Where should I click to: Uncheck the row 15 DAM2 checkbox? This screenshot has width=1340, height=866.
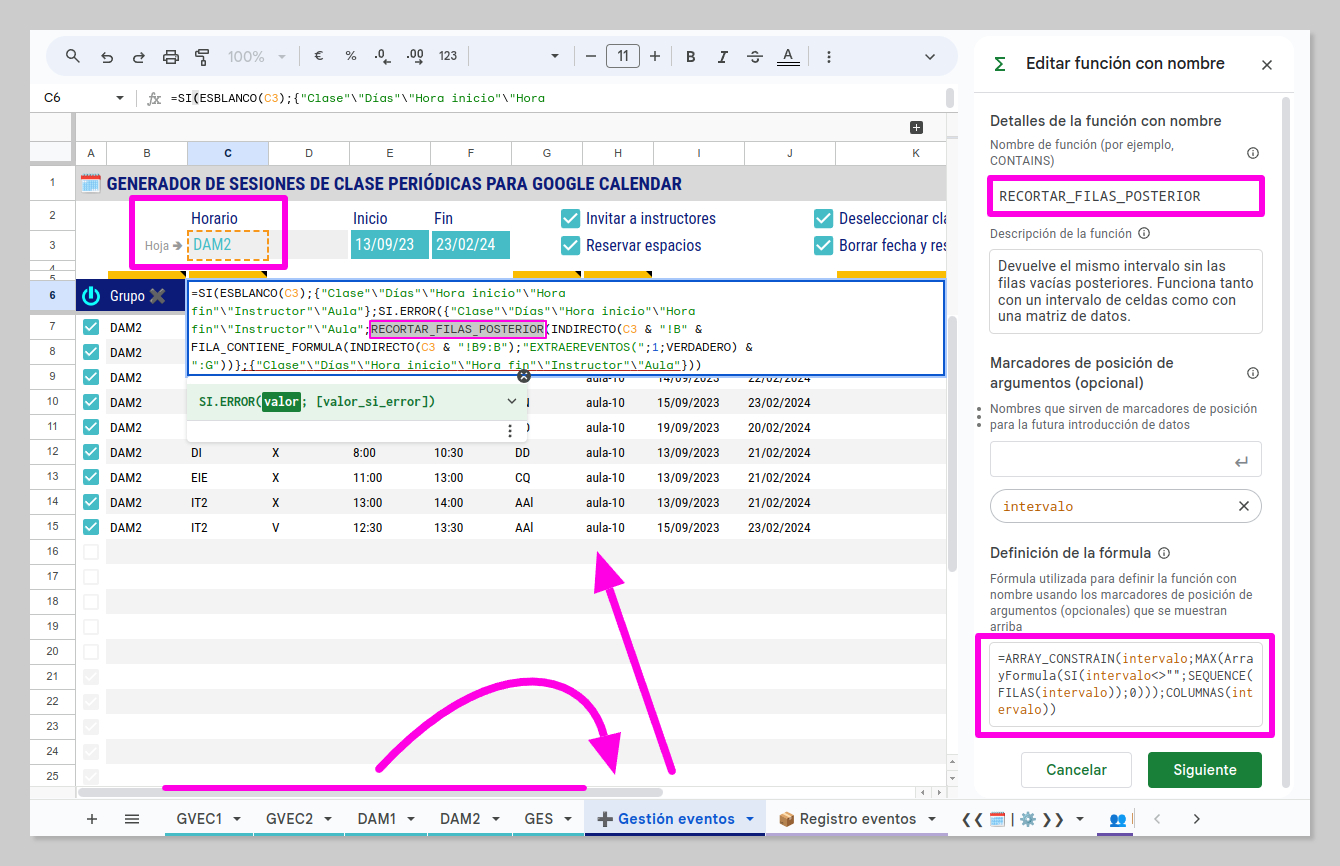click(x=91, y=527)
